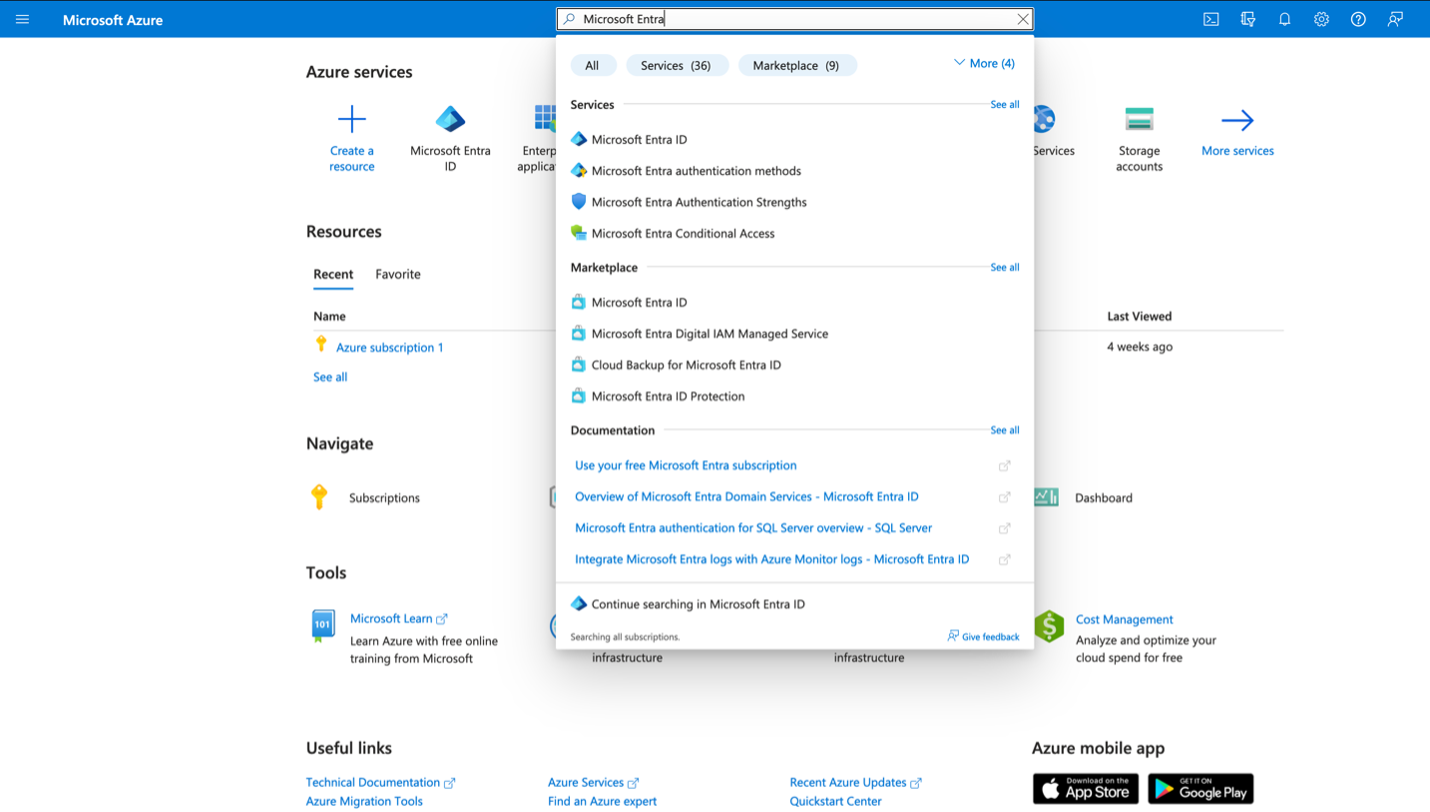See all Marketplace search results
Viewport: 1430px width, 812px height.
coord(1005,267)
